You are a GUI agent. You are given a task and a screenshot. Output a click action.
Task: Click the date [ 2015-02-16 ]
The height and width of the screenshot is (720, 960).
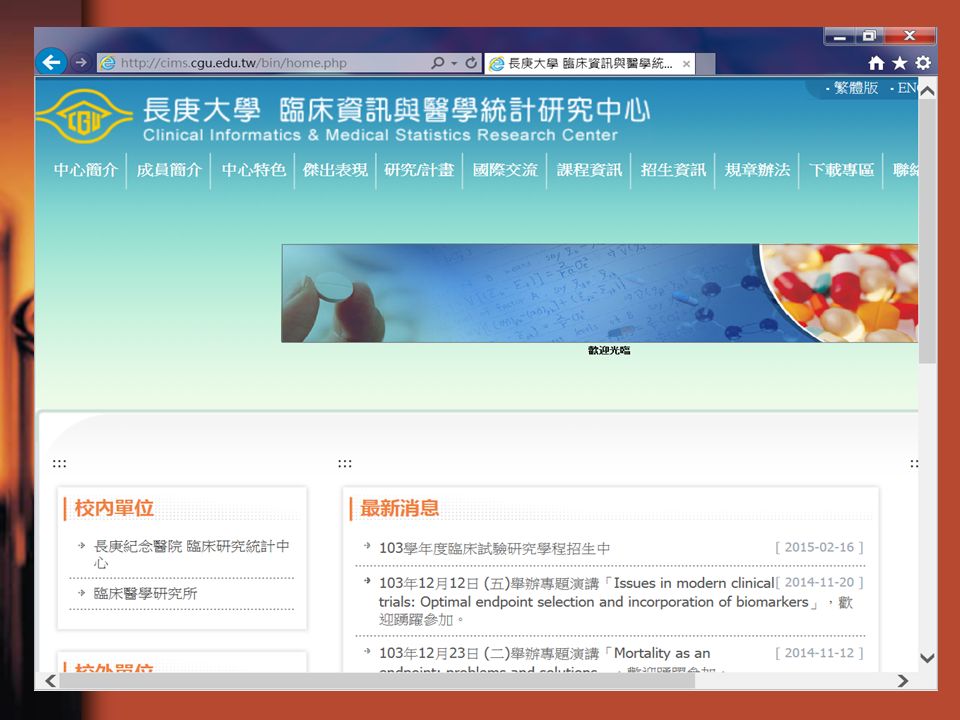click(x=819, y=547)
